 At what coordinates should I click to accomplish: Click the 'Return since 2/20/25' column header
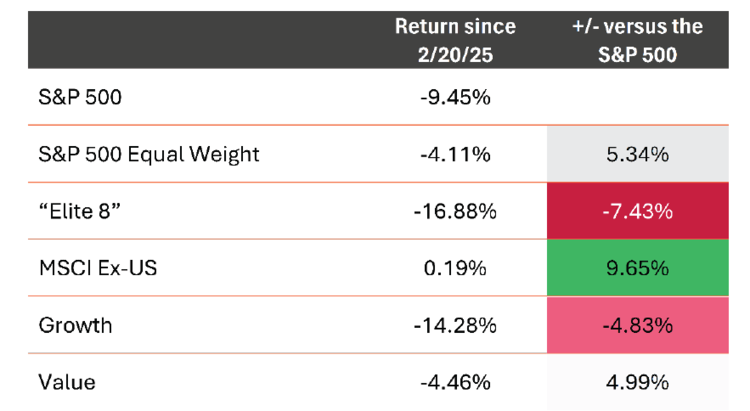[455, 40]
